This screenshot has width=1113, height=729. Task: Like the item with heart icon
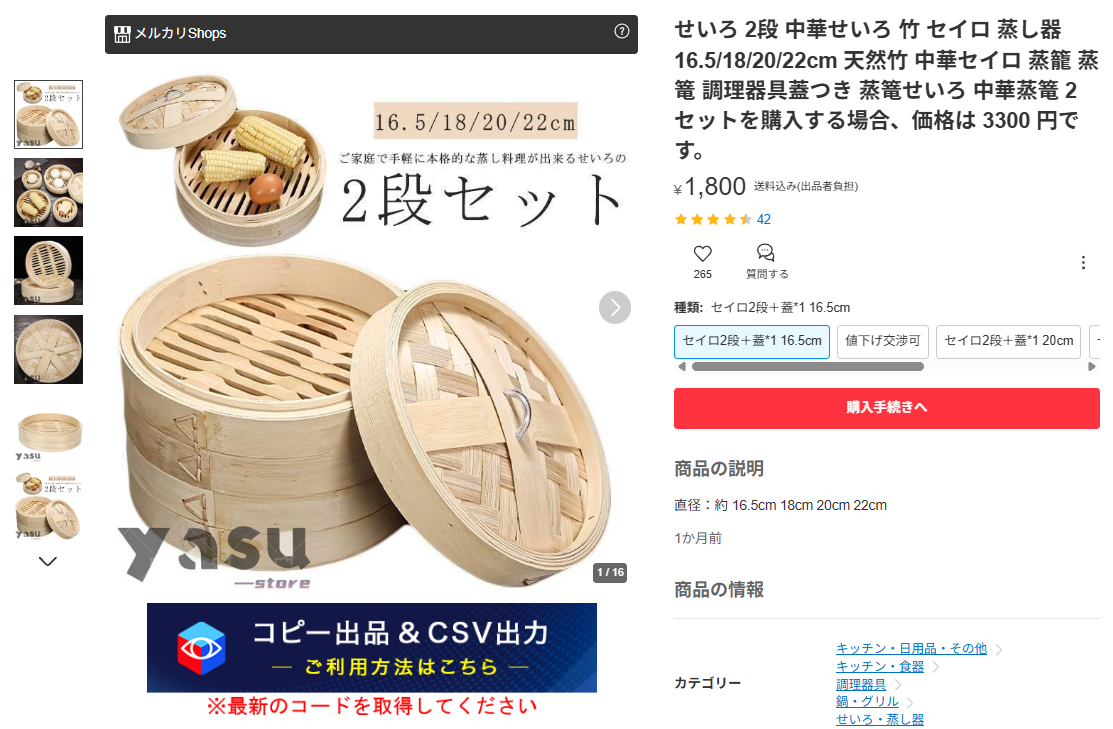click(x=702, y=253)
